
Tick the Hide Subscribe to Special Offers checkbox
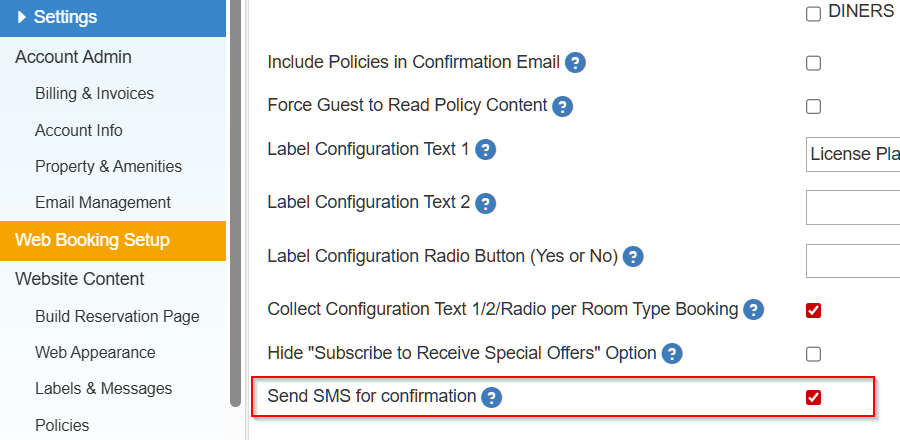813,354
